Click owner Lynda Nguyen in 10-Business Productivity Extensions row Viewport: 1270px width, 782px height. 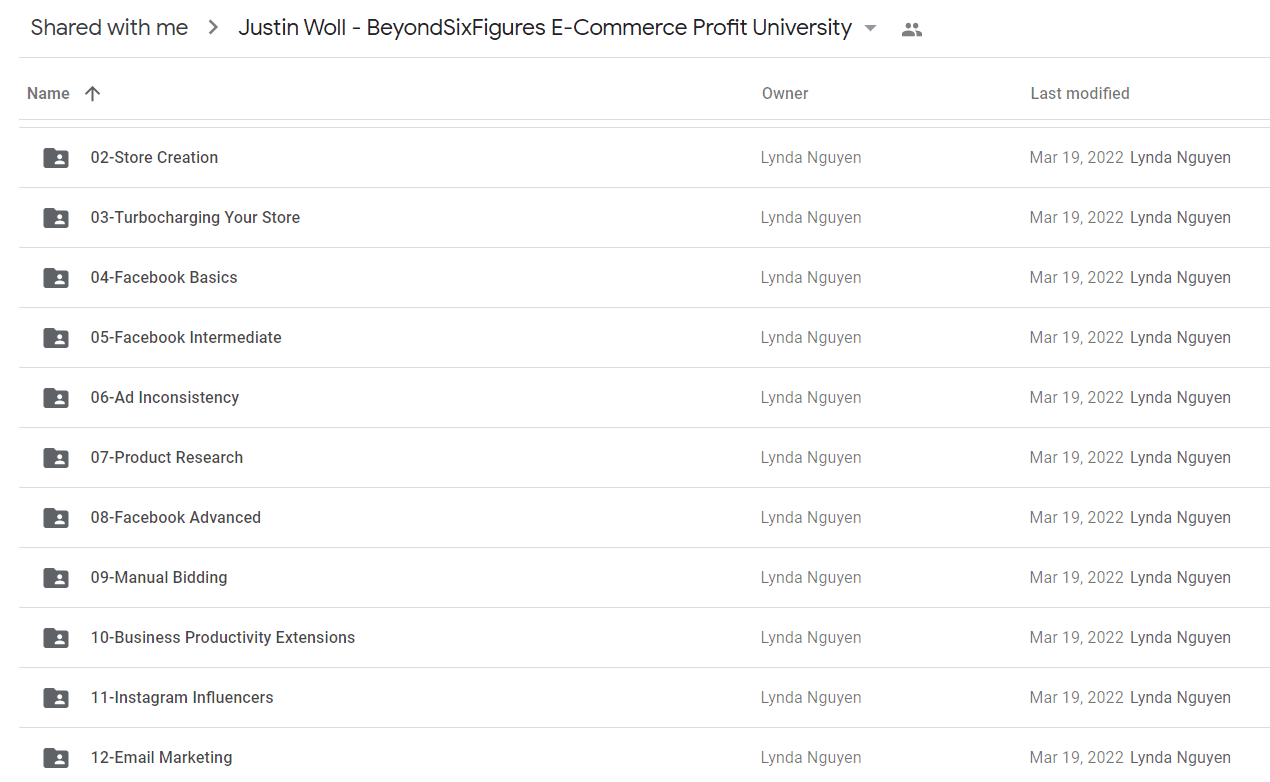(811, 638)
